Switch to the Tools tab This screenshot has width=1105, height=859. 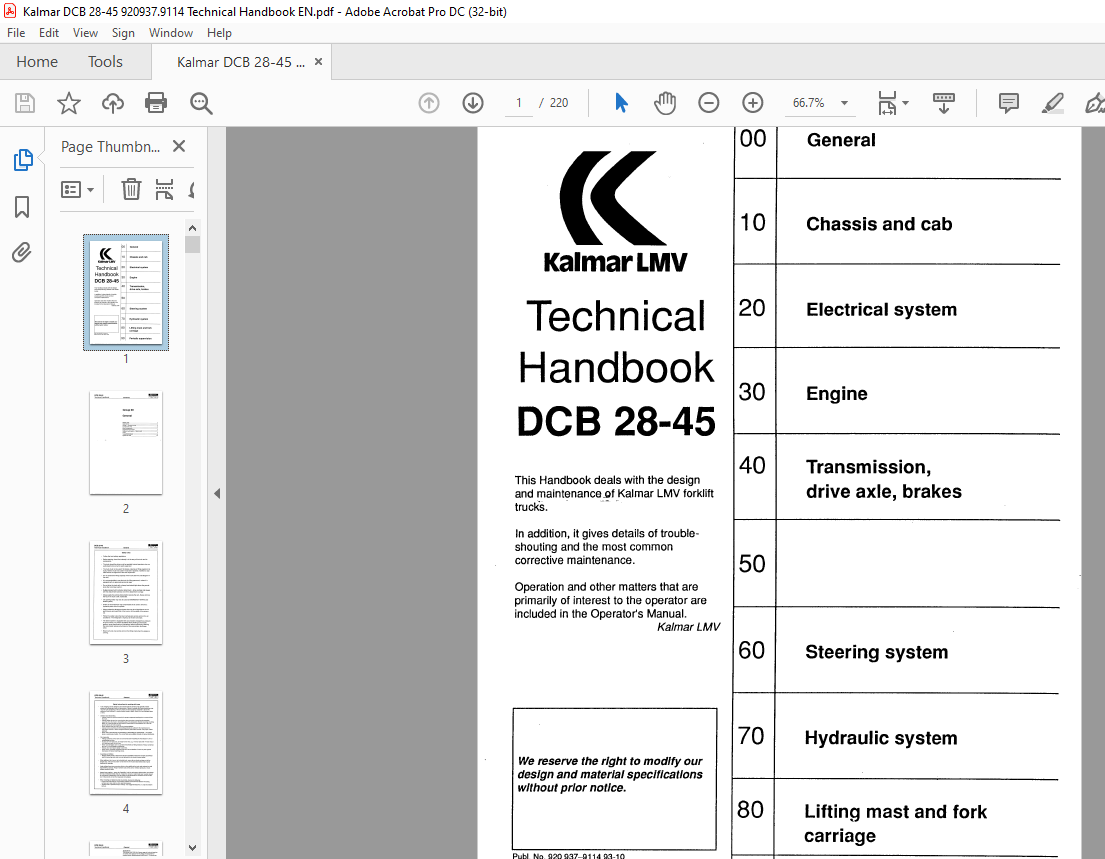[105, 61]
